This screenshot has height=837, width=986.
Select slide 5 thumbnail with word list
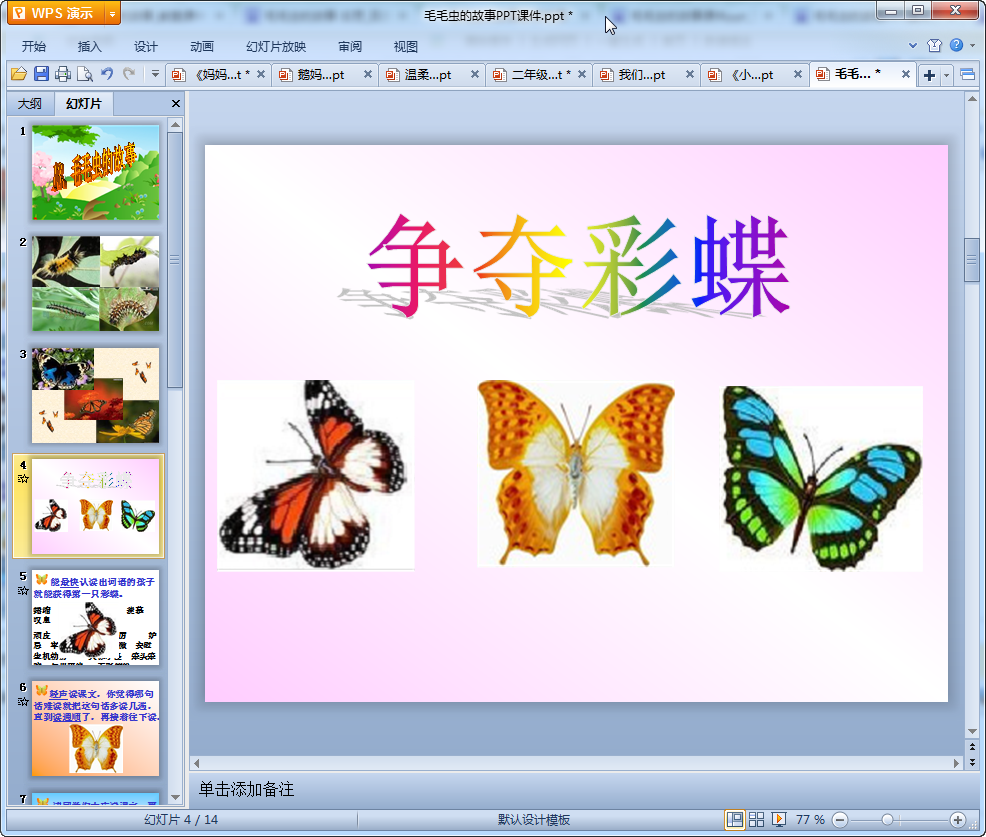[96, 618]
